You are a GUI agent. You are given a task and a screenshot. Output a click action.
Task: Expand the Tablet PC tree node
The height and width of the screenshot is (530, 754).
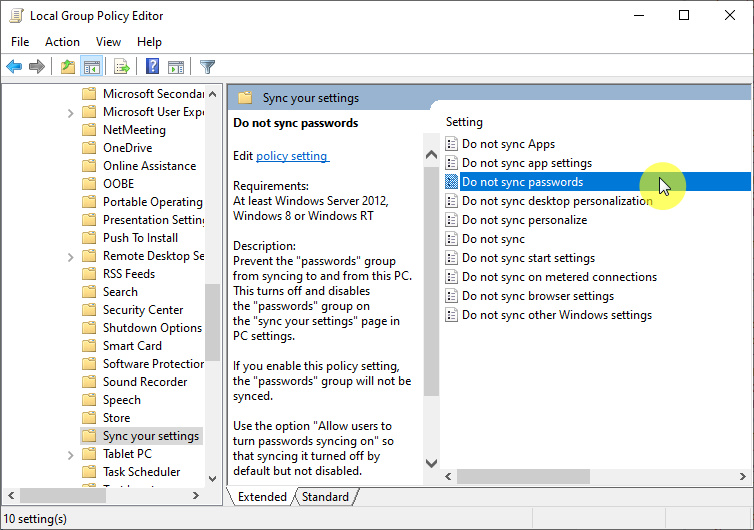[71, 454]
